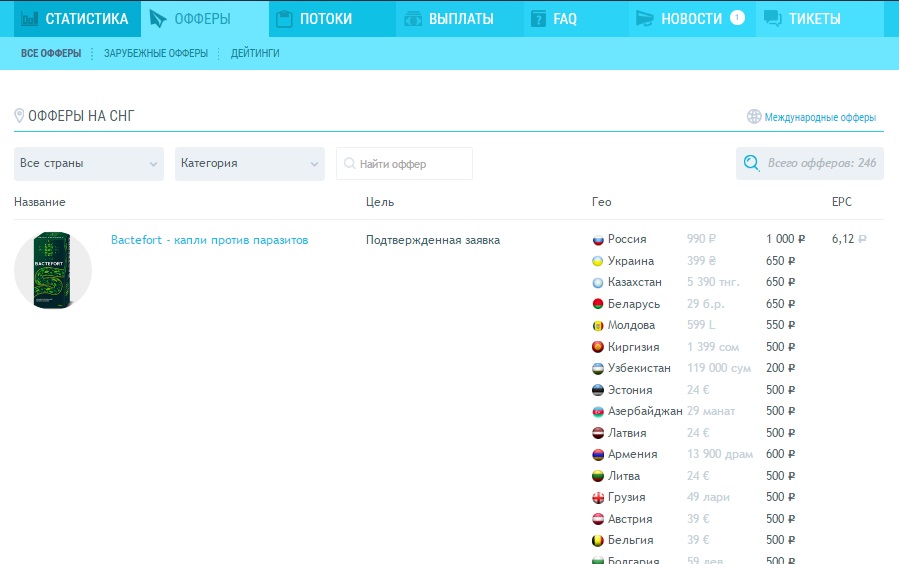899x564 pixels.
Task: Click the FAQ question mark icon
Action: pyautogui.click(x=538, y=19)
